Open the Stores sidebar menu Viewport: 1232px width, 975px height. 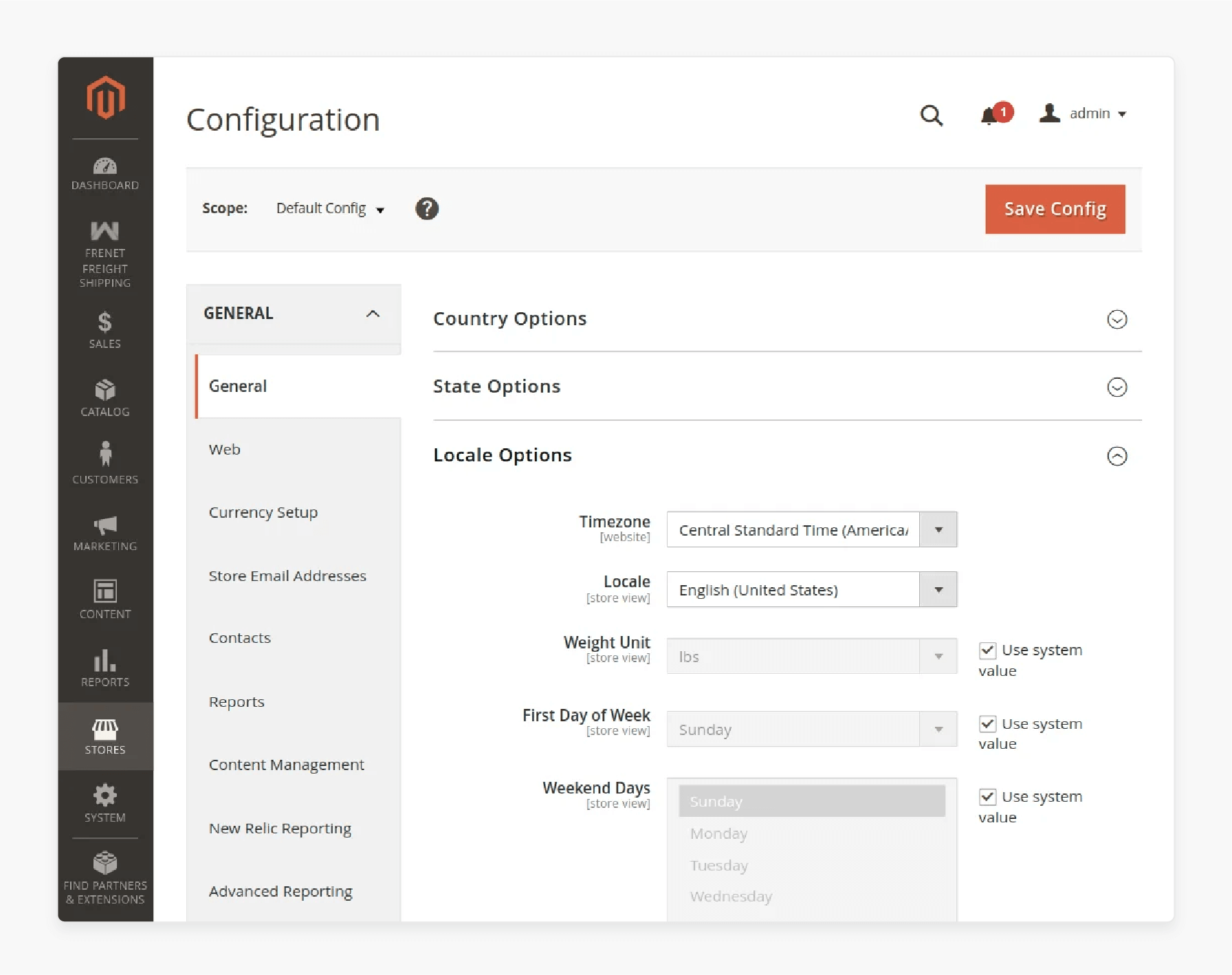(x=105, y=736)
